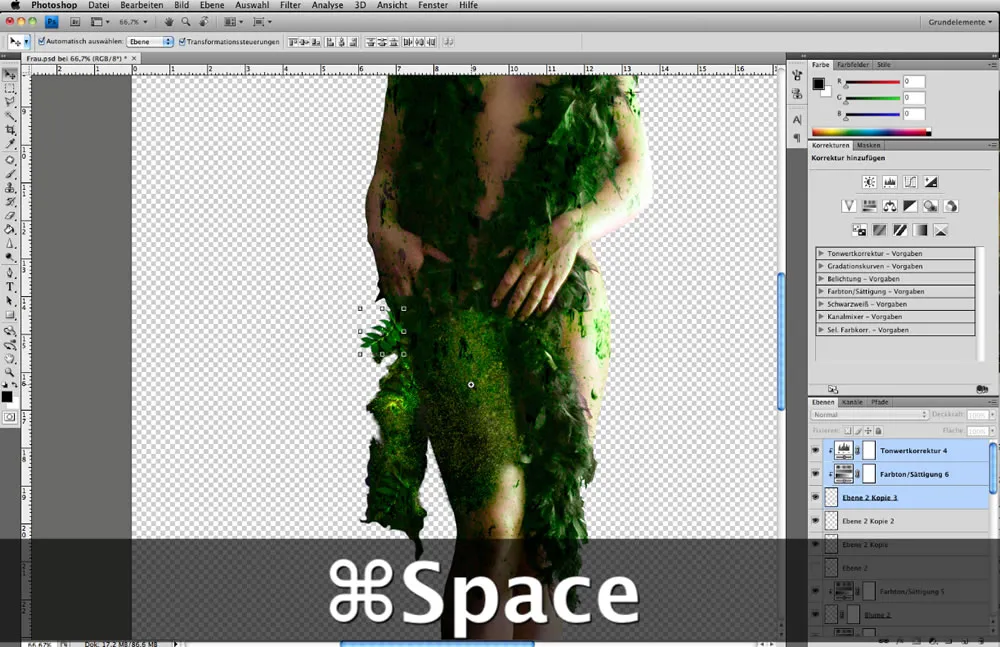This screenshot has height=647, width=1000.
Task: Click the Schwarzweiß adjustment icon
Action: tap(911, 205)
